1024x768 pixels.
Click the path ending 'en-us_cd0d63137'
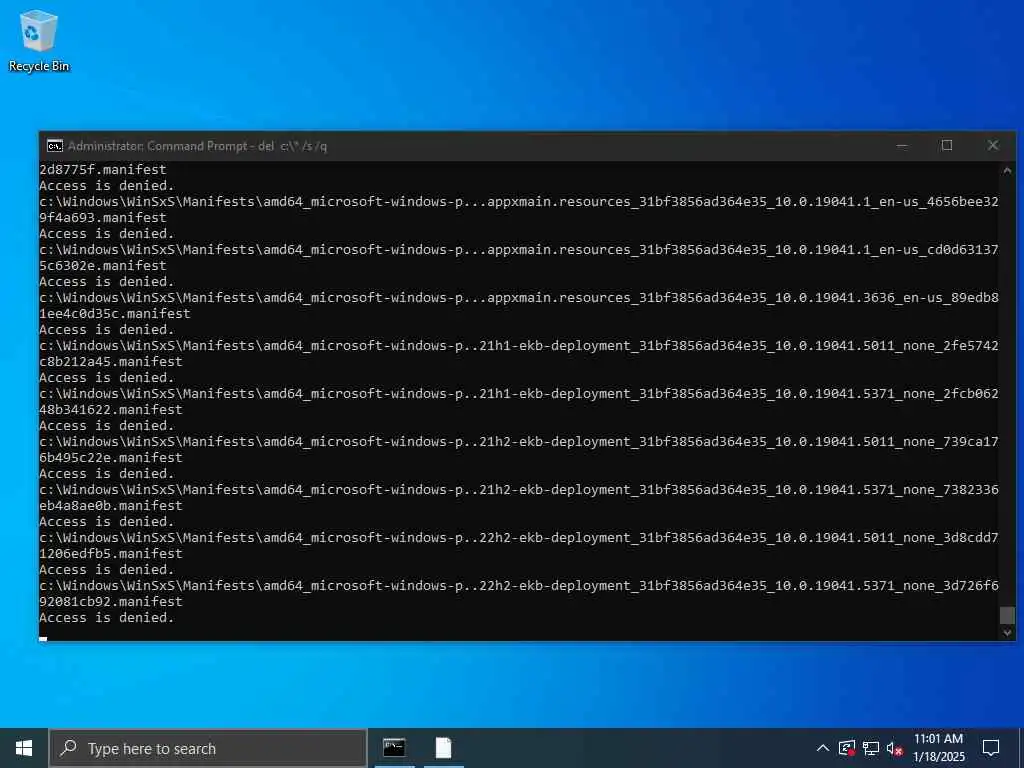click(519, 249)
